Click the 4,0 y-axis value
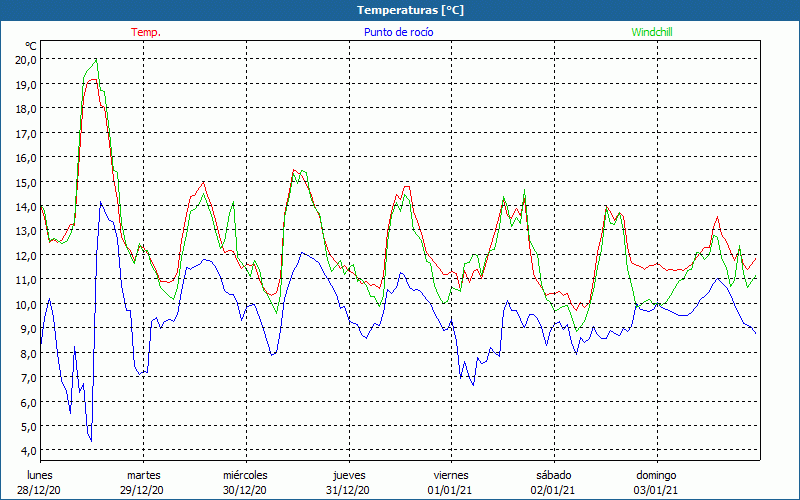This screenshot has width=800, height=500. pyautogui.click(x=28, y=451)
